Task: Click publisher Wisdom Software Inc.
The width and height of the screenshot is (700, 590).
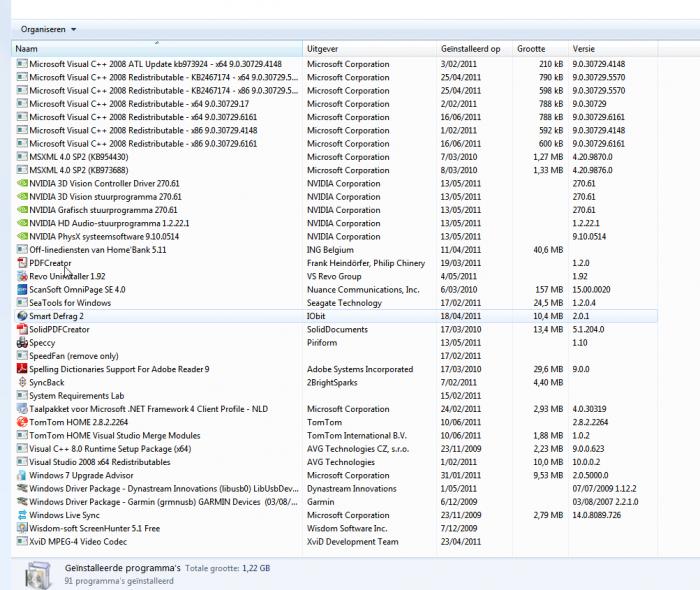Action: (x=347, y=528)
